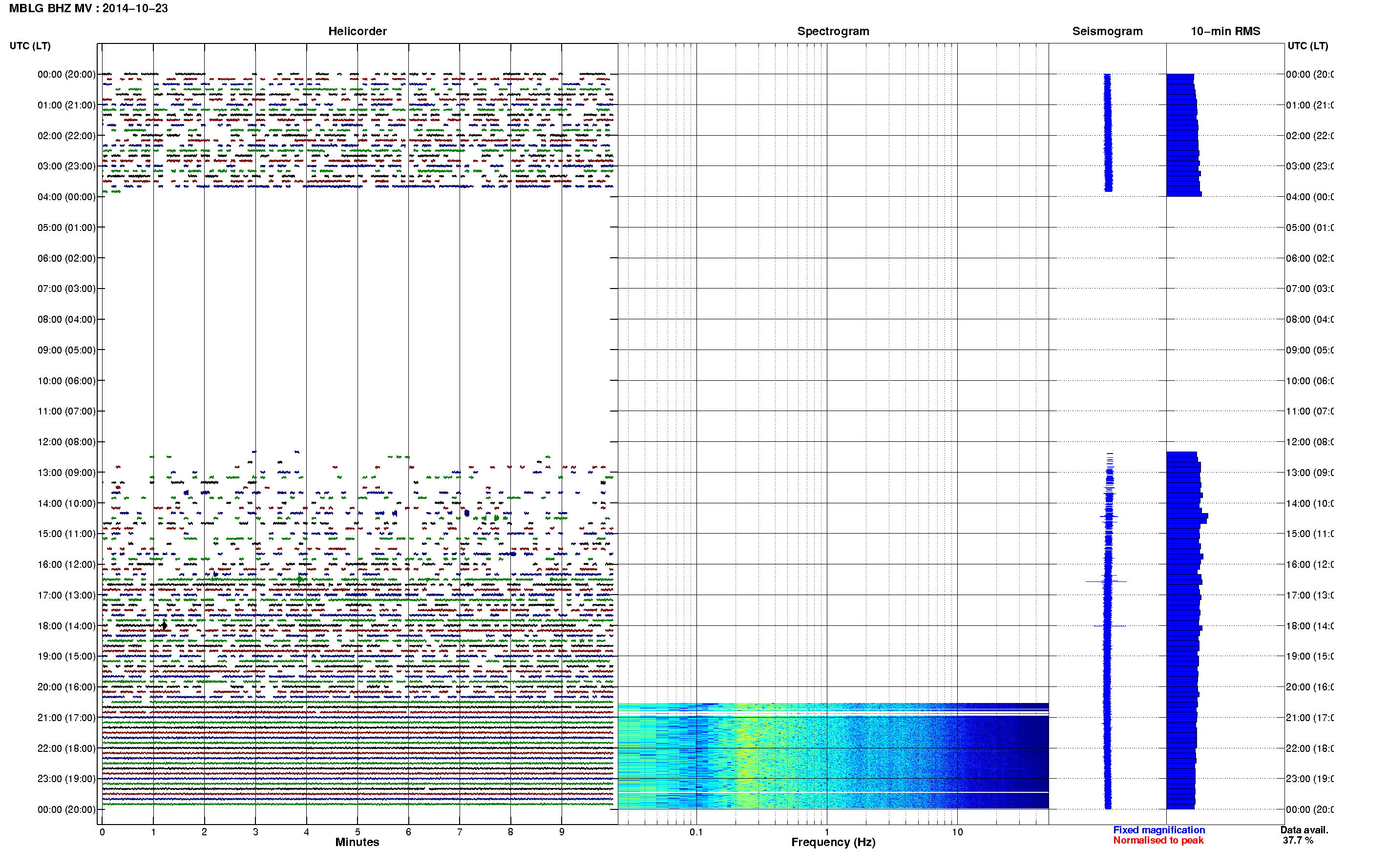The image size is (1389, 868).
Task: Click the left '04:00 (00:00)' time label
Action: click(66, 197)
